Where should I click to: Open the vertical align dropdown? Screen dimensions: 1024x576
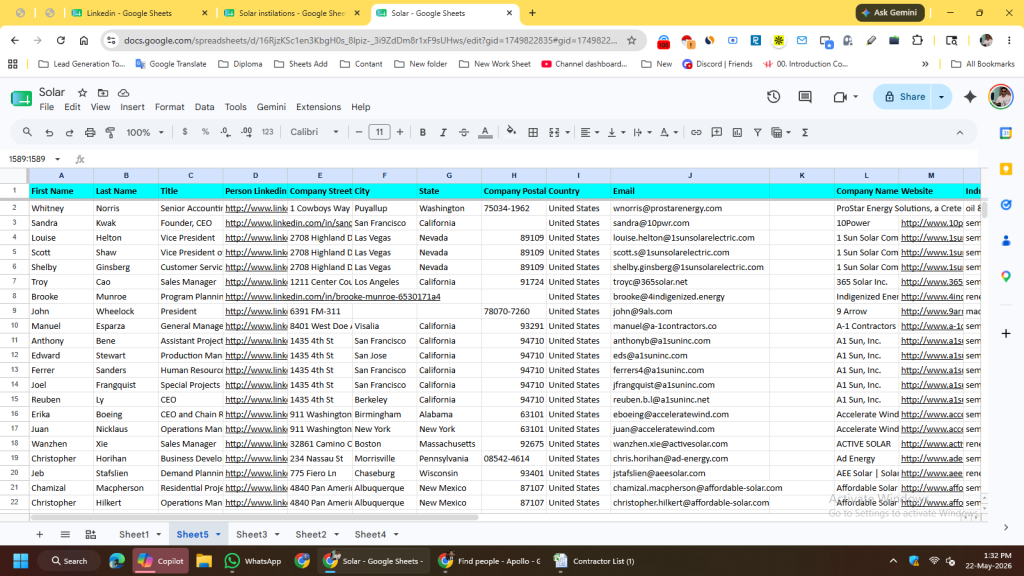pos(616,133)
